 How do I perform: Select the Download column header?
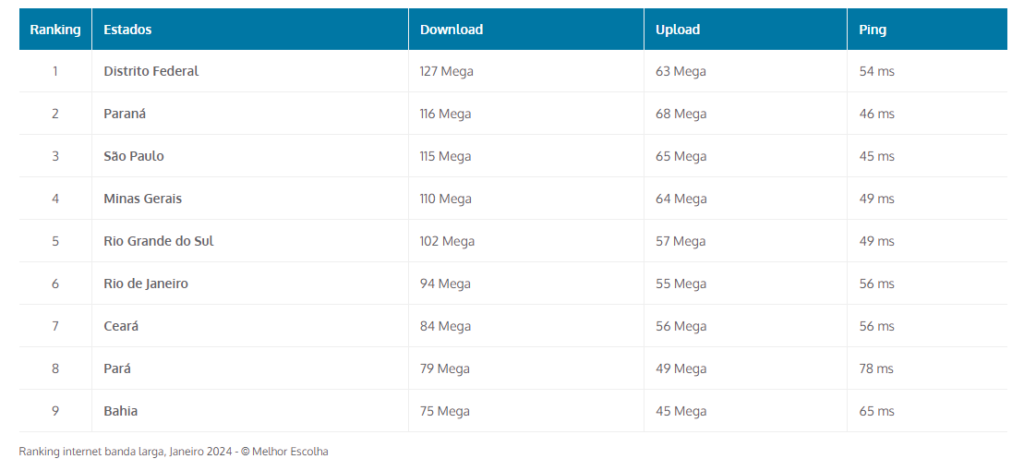click(451, 30)
